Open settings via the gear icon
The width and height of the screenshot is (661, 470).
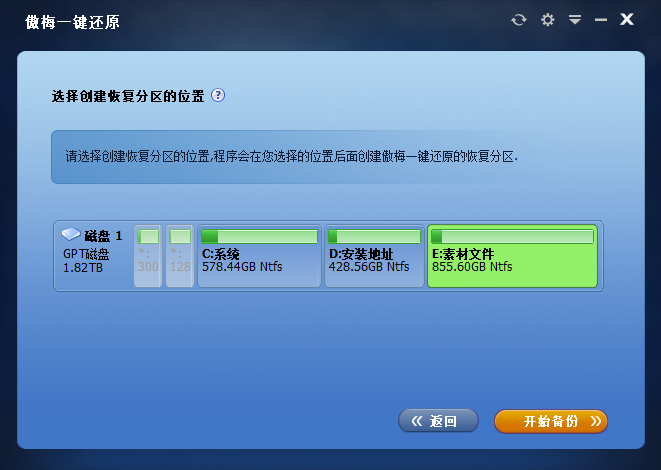tap(547, 20)
